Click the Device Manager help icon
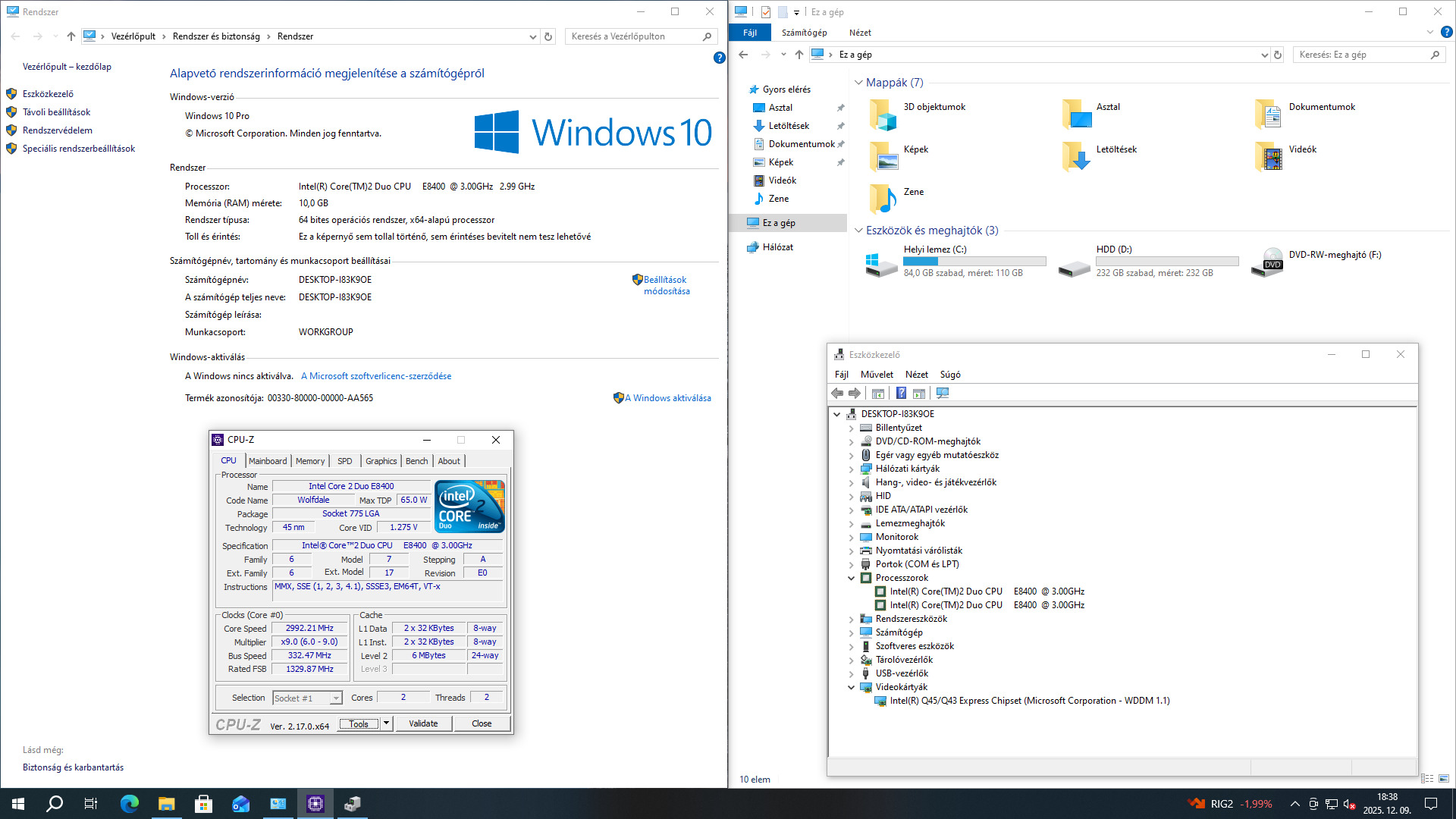The height and width of the screenshot is (819, 1456). [x=901, y=393]
